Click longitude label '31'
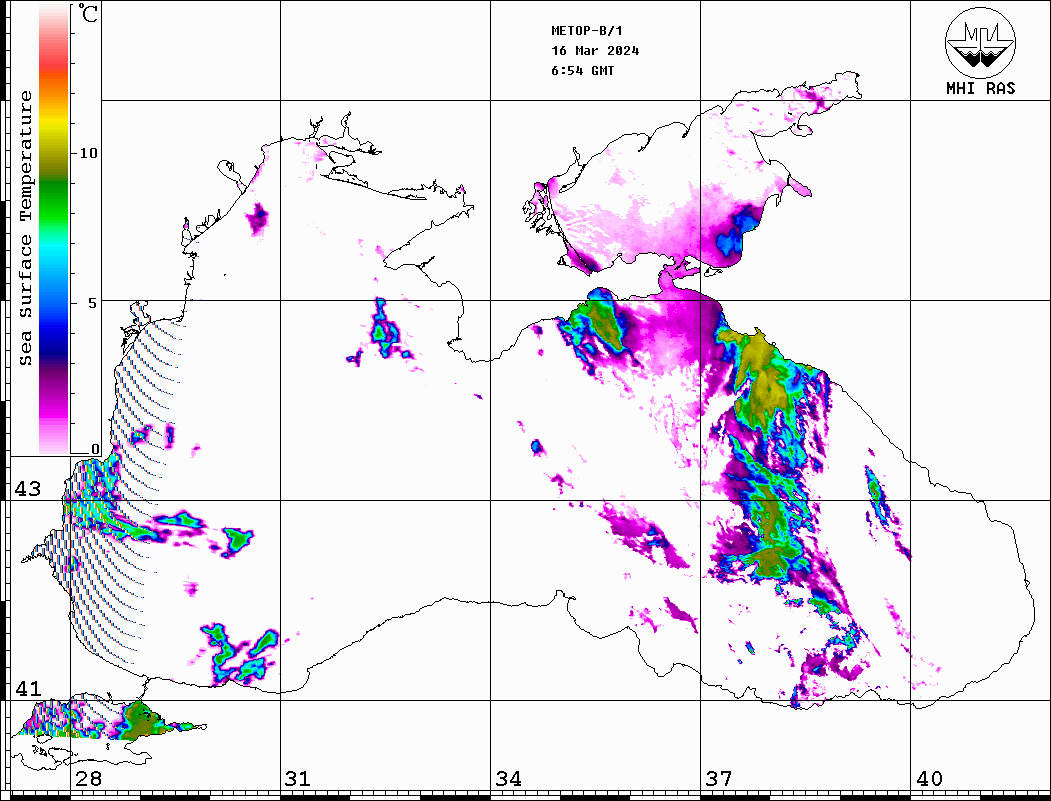Viewport: 1051px width, 801px height. coord(298,779)
